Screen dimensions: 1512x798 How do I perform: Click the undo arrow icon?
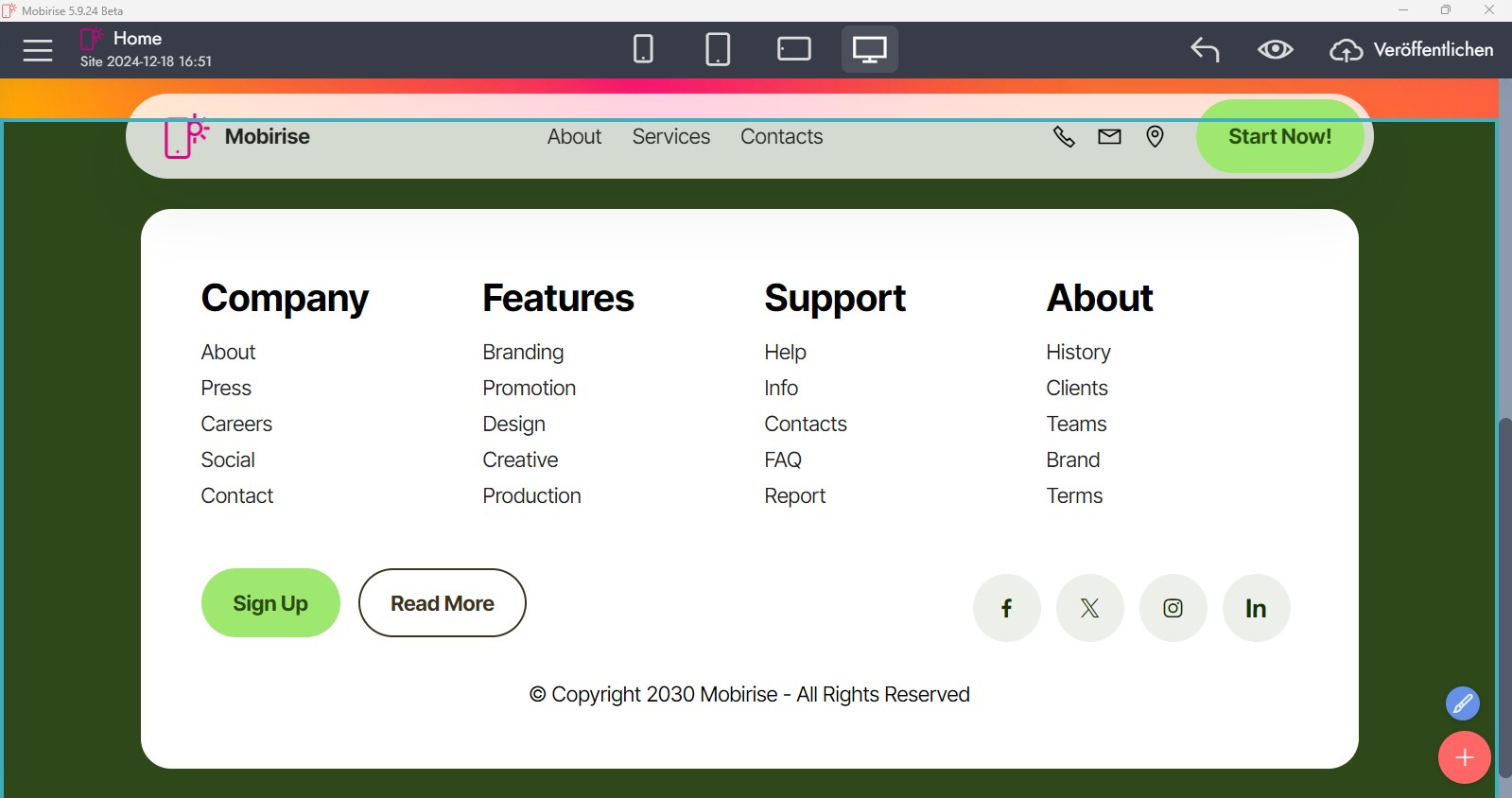point(1205,49)
